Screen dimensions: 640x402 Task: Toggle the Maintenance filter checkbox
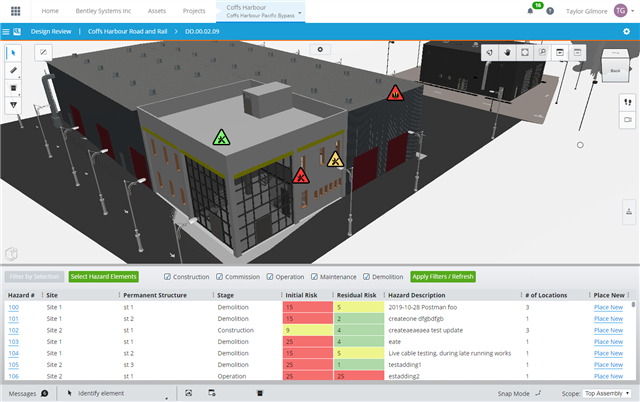tap(315, 276)
